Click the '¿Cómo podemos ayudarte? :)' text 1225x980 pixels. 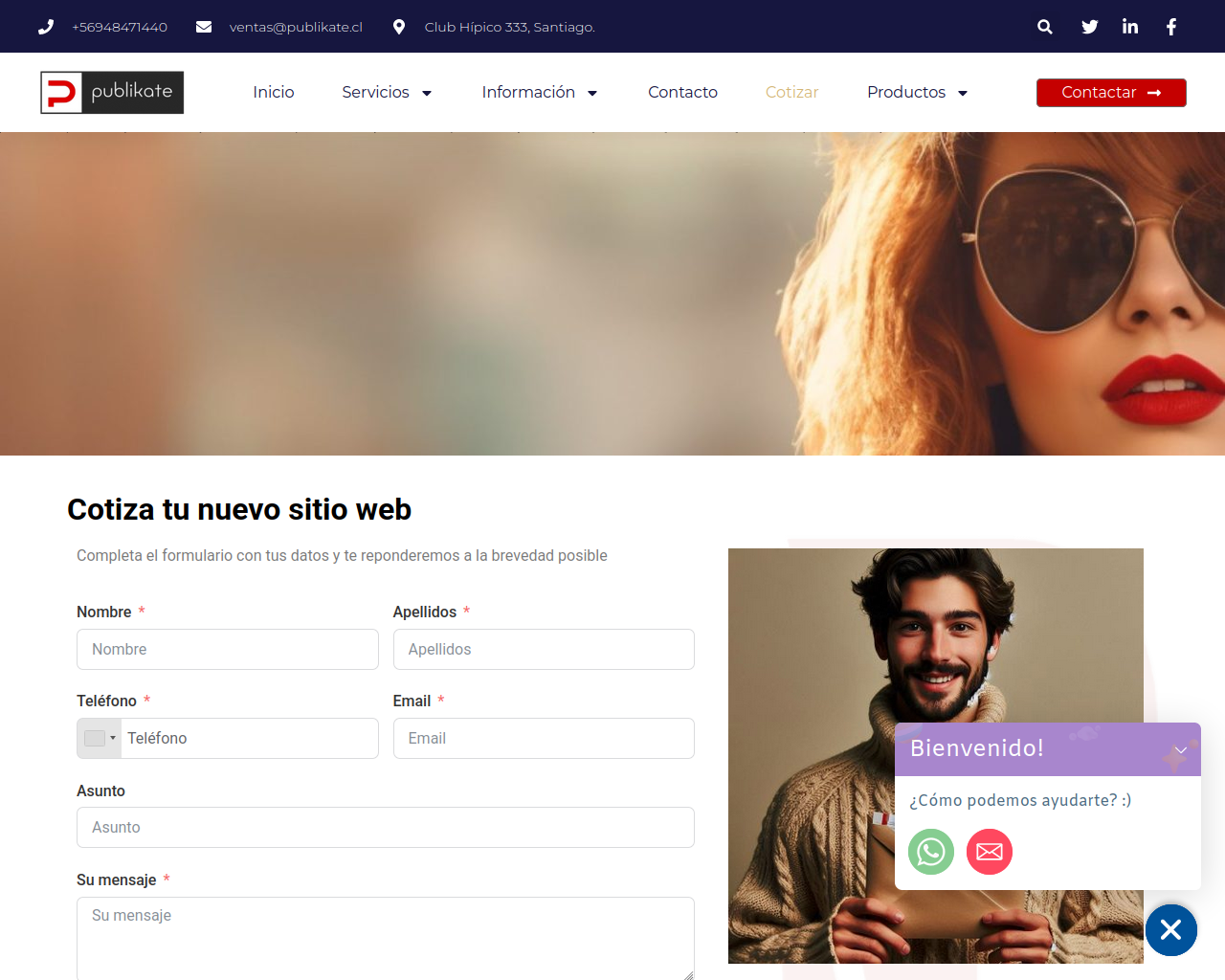pyautogui.click(x=1020, y=800)
